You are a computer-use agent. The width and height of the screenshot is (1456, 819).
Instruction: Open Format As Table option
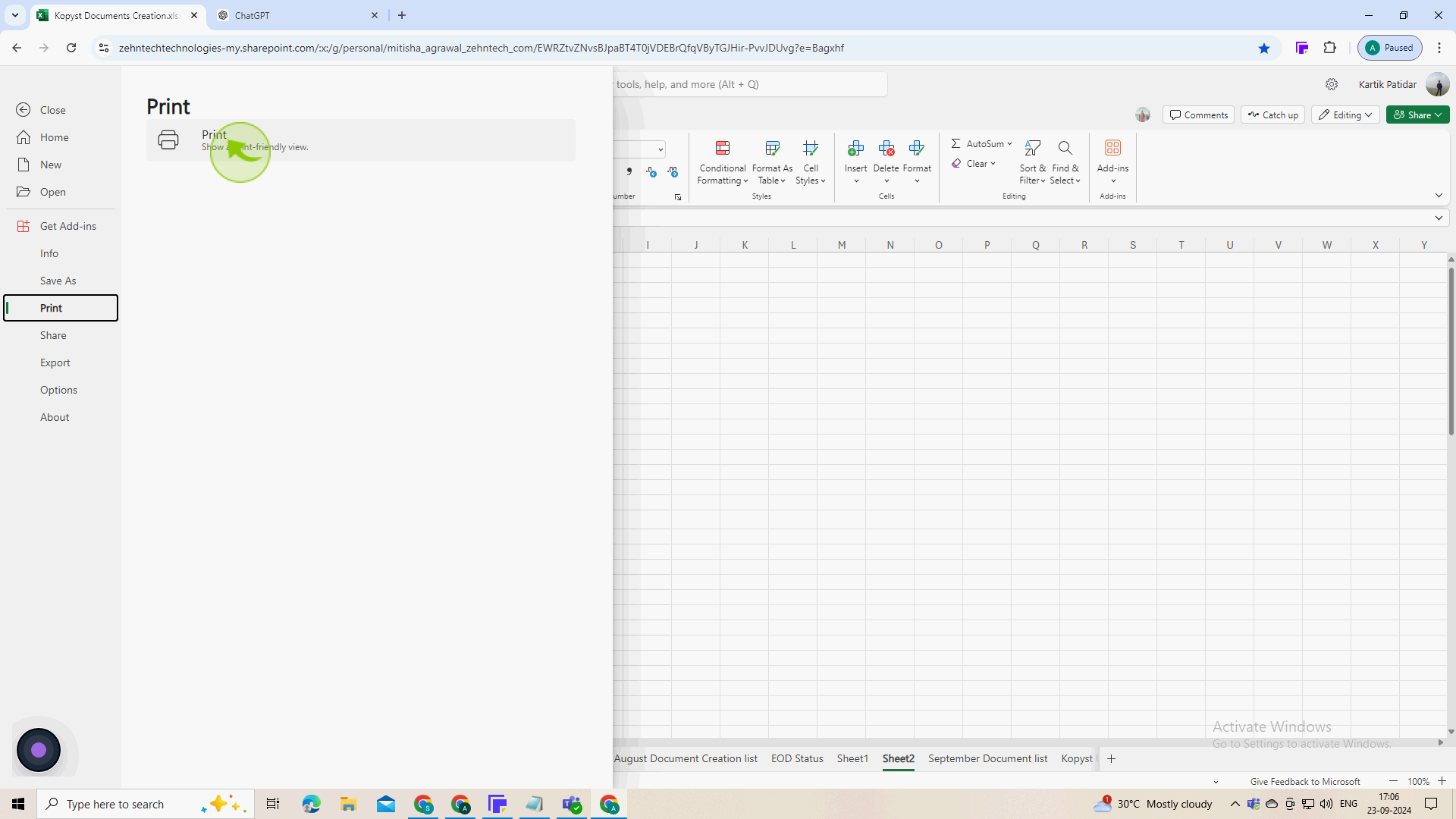point(772,162)
